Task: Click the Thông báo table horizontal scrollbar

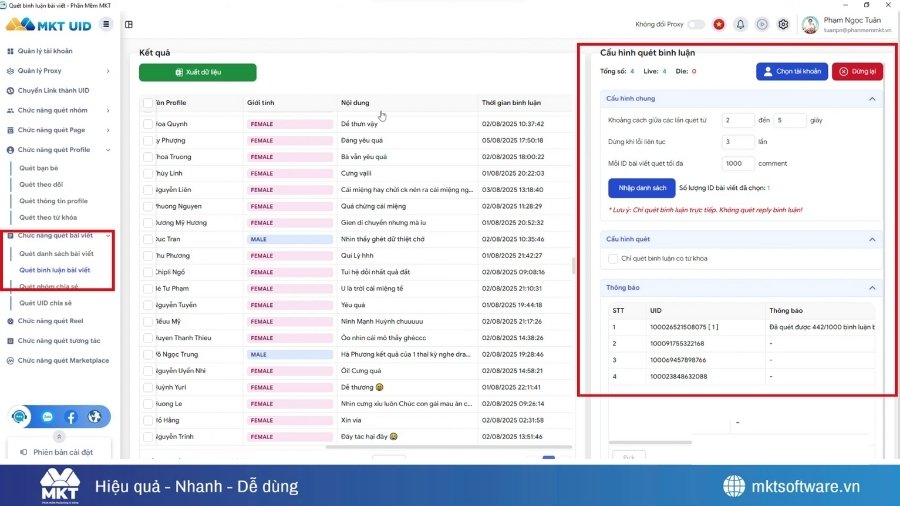Action: point(650,442)
